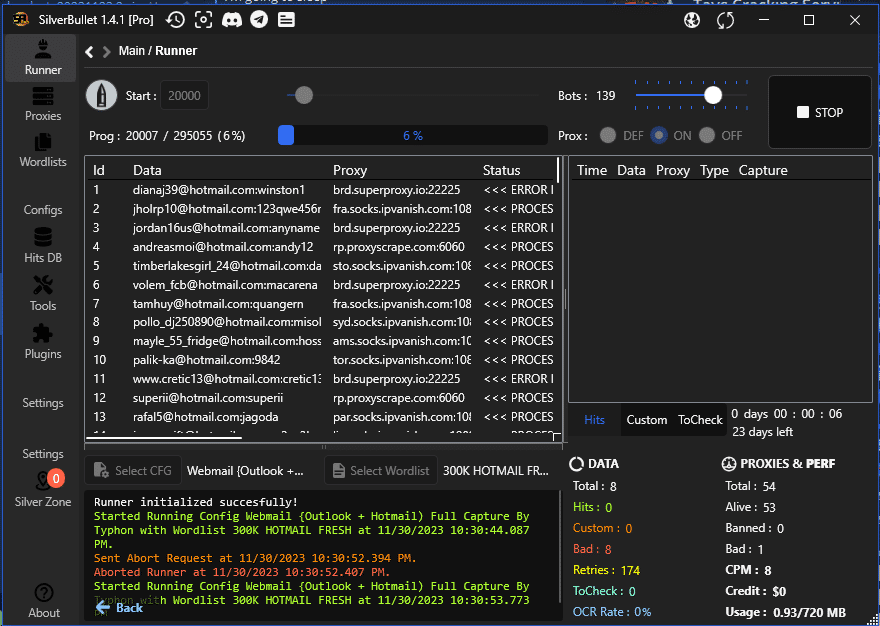Switch proxy mode to OFF
The height and width of the screenshot is (626, 880).
(708, 135)
